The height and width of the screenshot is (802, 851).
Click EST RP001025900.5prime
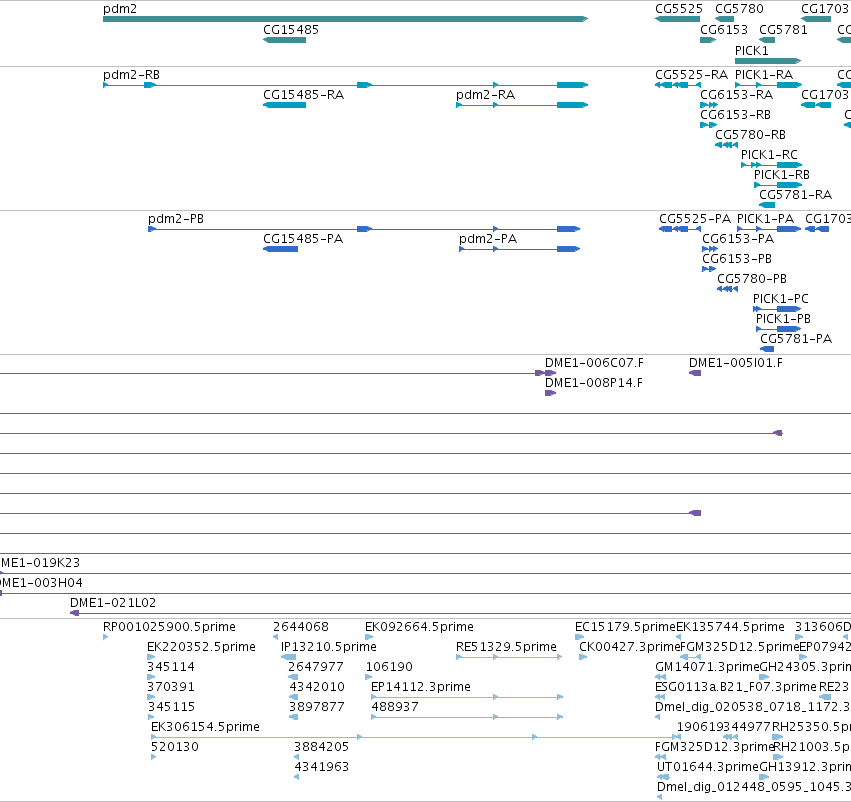tap(106, 637)
